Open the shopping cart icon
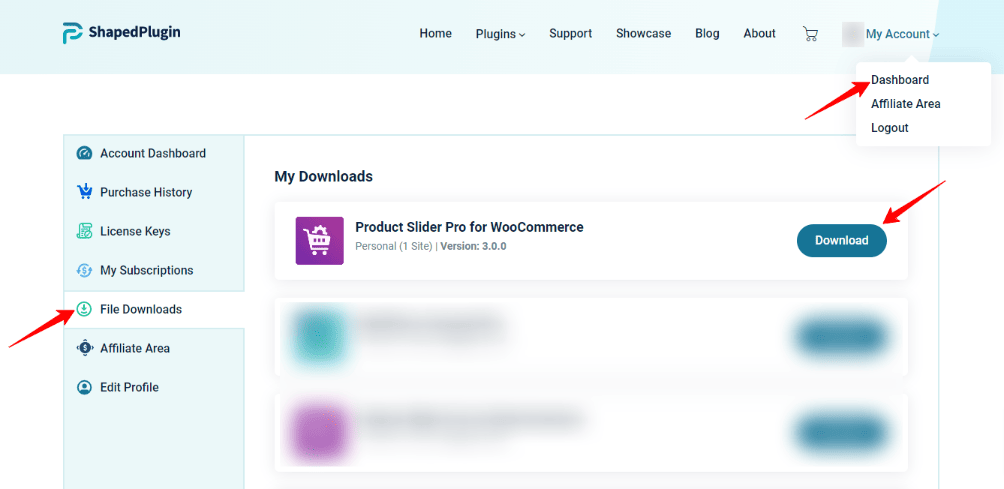 point(810,34)
